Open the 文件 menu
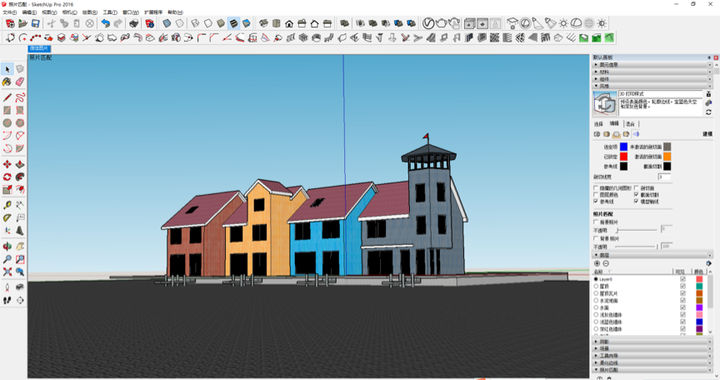This screenshot has width=720, height=380. point(9,12)
